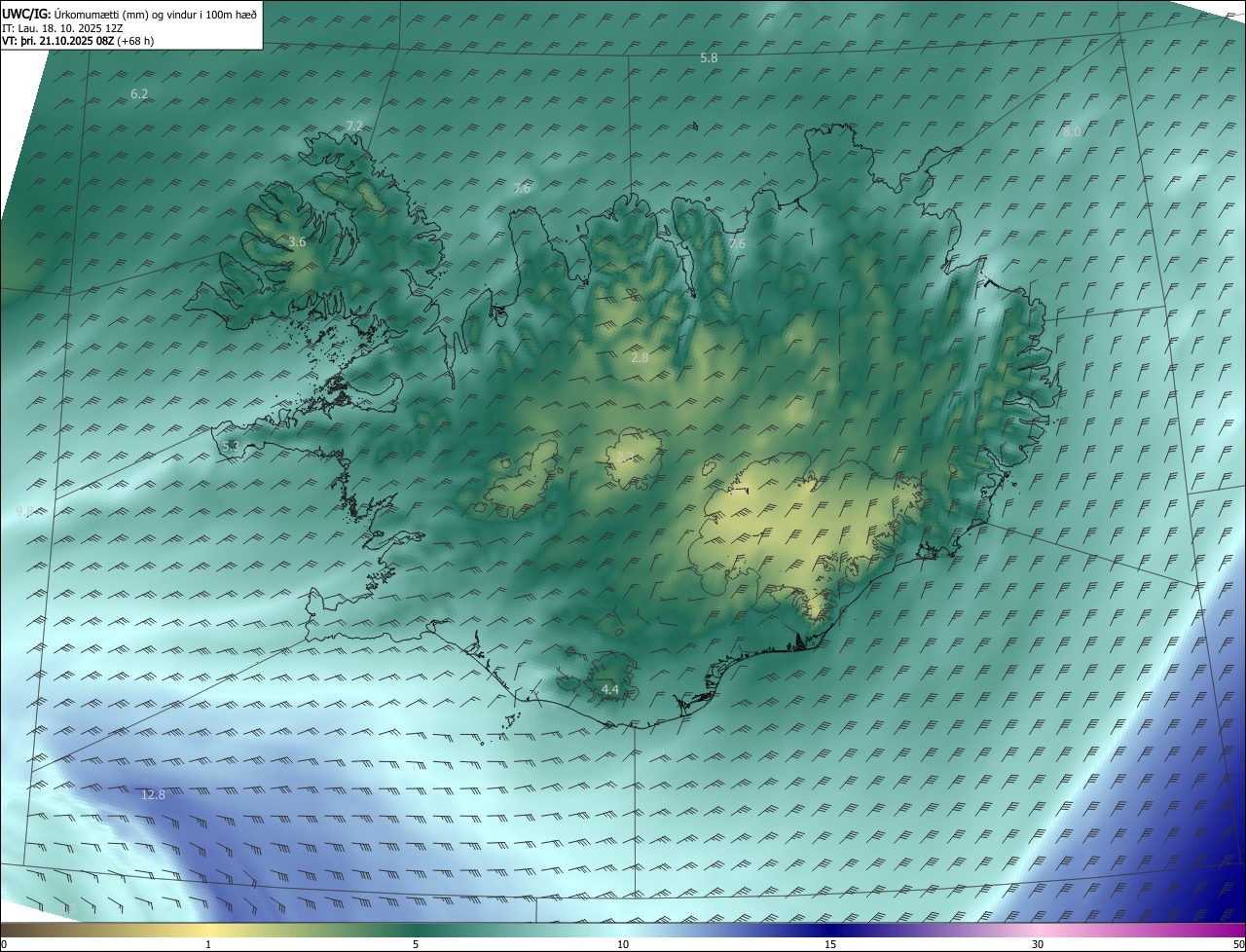1246x952 pixels.
Task: Click the 8.0 value label over northeast sea
Action: pos(1071,131)
